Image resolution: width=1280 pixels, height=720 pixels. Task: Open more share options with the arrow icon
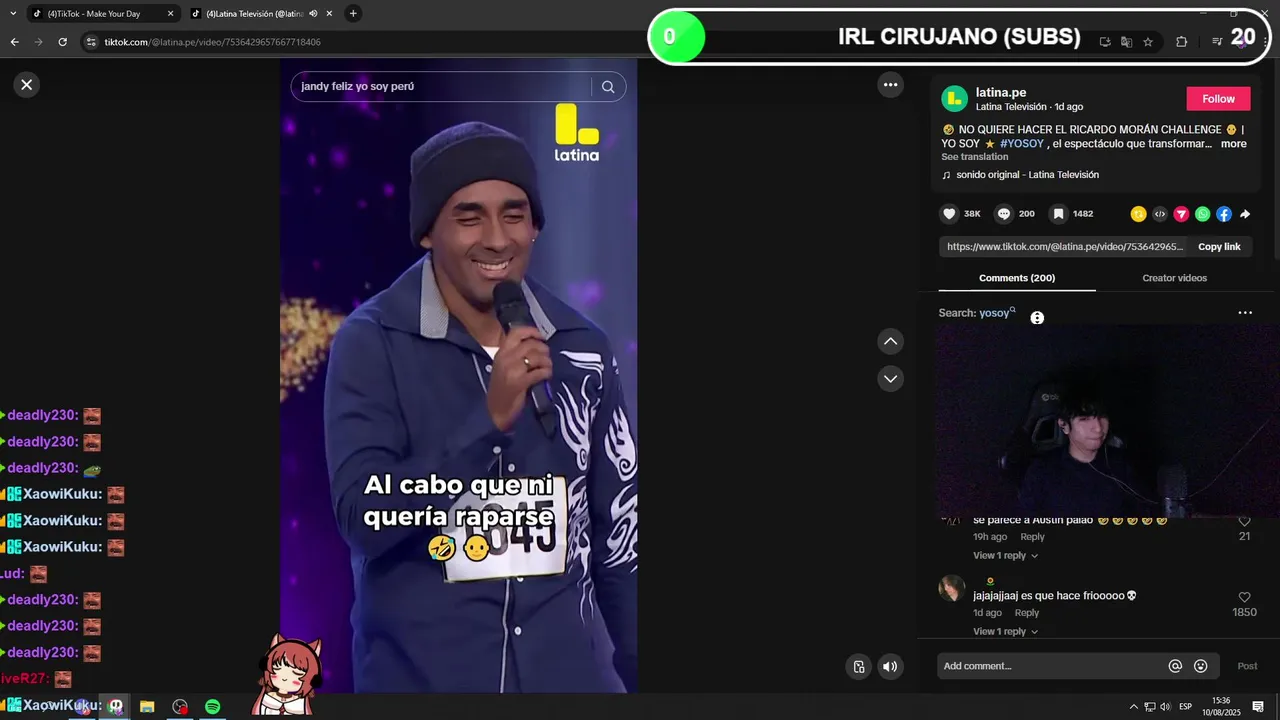coord(1245,214)
